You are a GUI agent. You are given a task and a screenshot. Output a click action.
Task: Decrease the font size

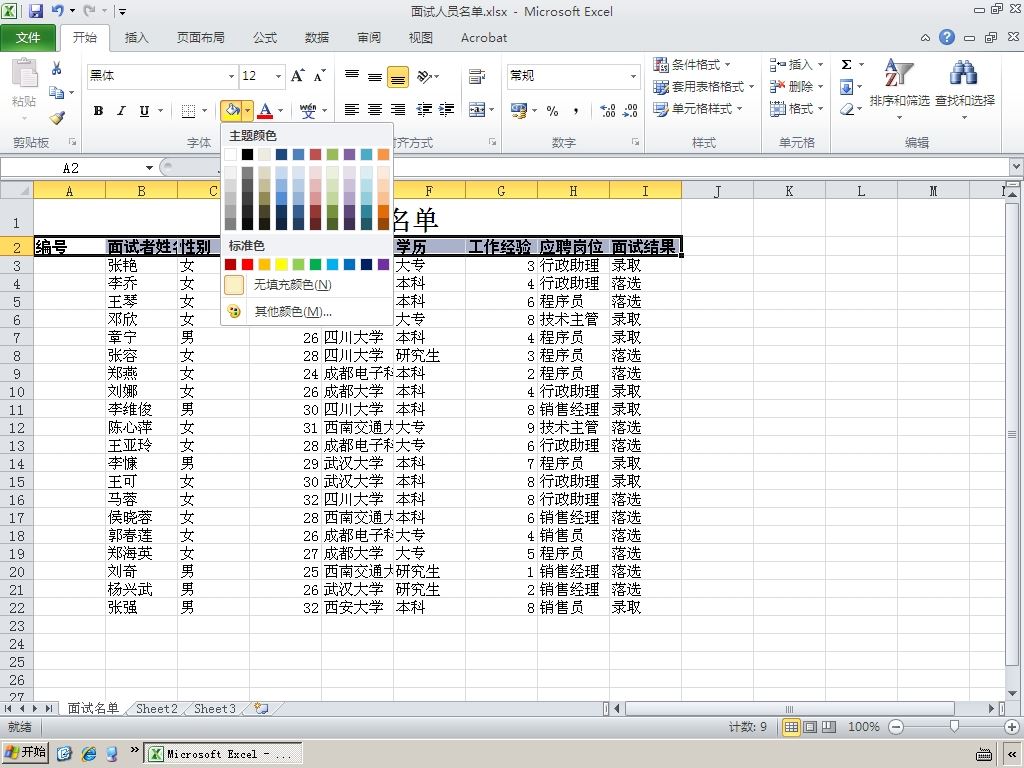point(319,76)
